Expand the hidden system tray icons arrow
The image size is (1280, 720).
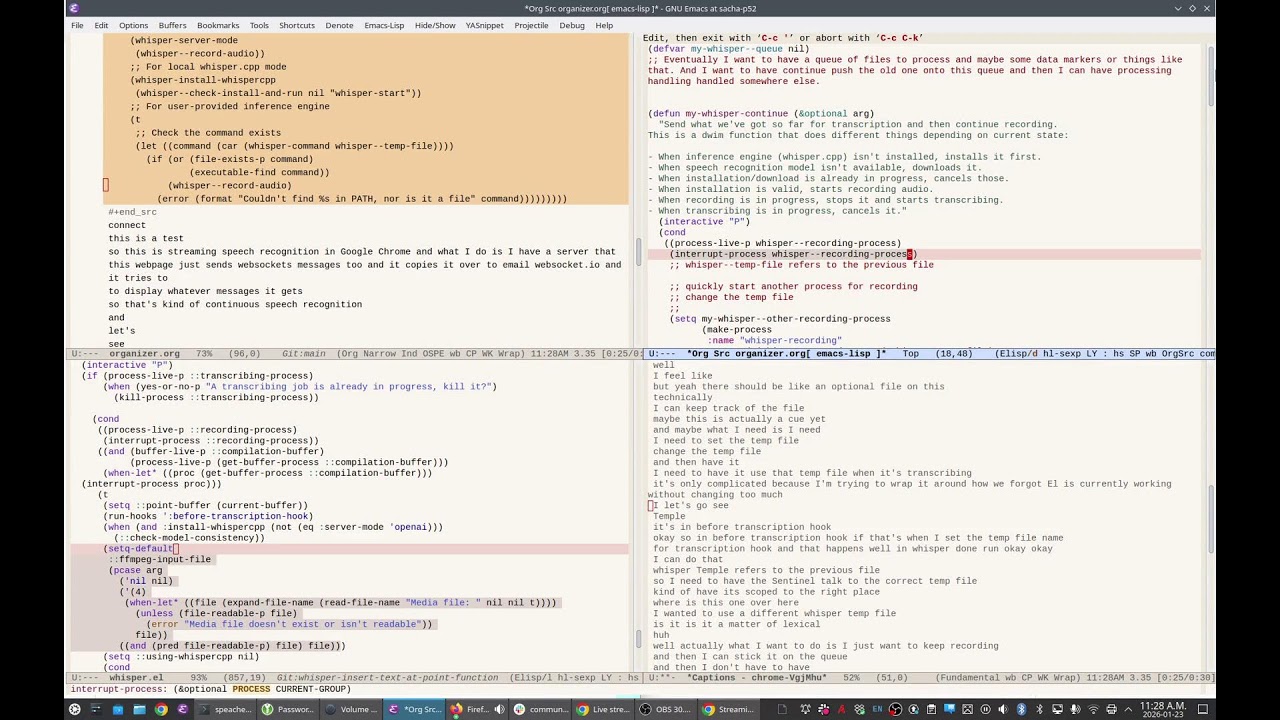(x=1128, y=709)
